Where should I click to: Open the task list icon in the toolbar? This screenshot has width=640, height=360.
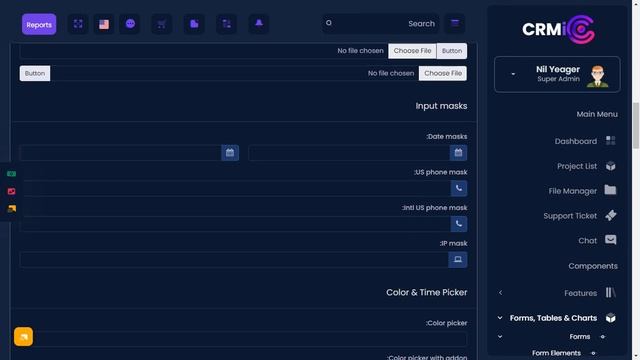coord(227,24)
